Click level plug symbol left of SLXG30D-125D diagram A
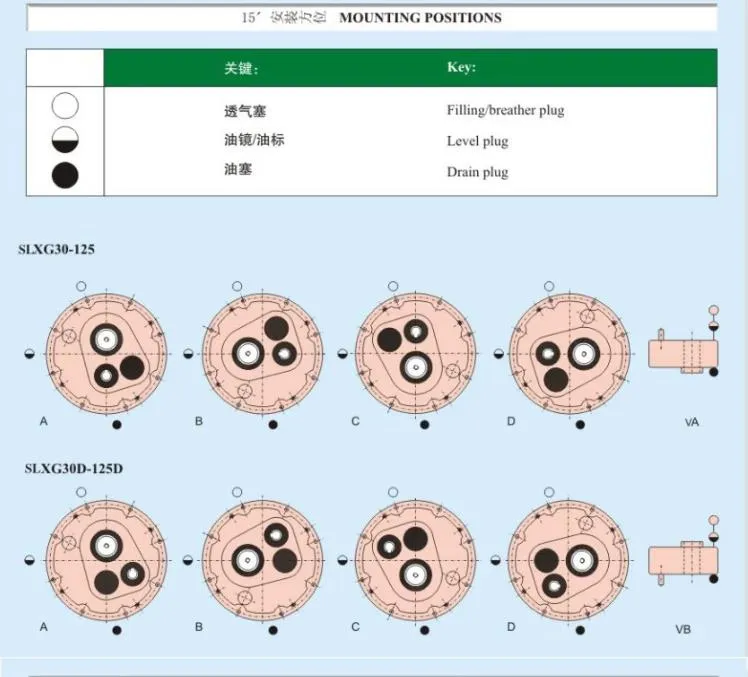This screenshot has height=677, width=748. click(30, 560)
